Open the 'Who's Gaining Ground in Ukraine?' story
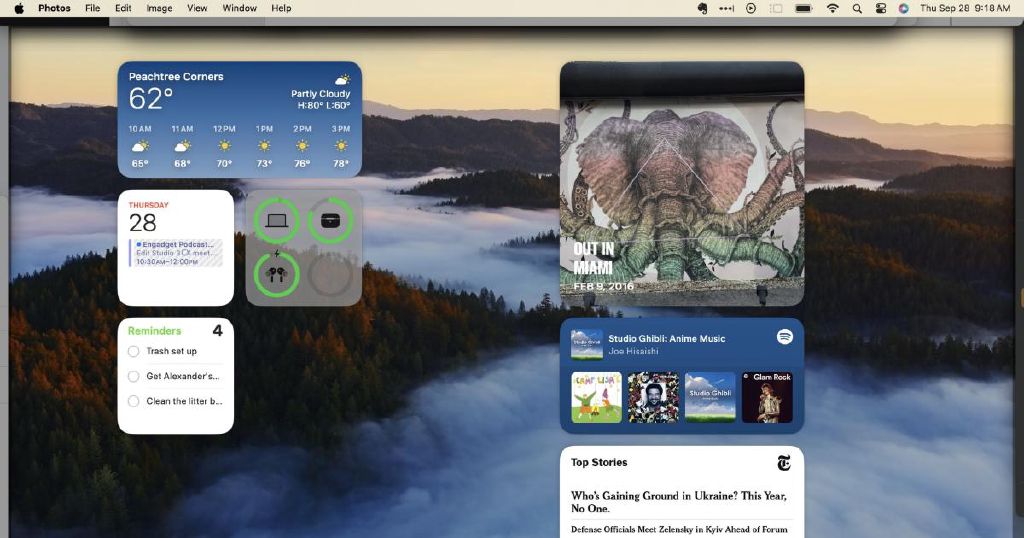 [679, 502]
